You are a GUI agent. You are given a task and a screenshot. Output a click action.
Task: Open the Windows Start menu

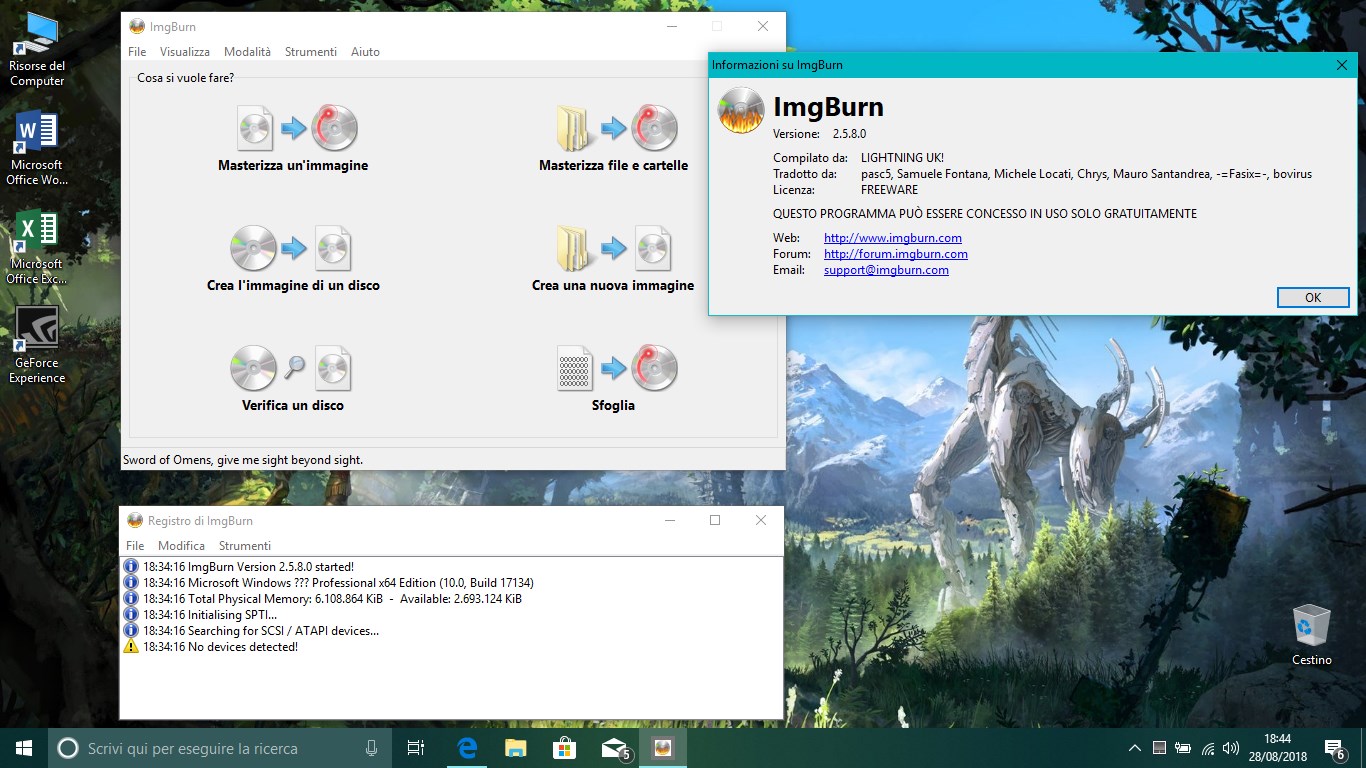point(24,747)
